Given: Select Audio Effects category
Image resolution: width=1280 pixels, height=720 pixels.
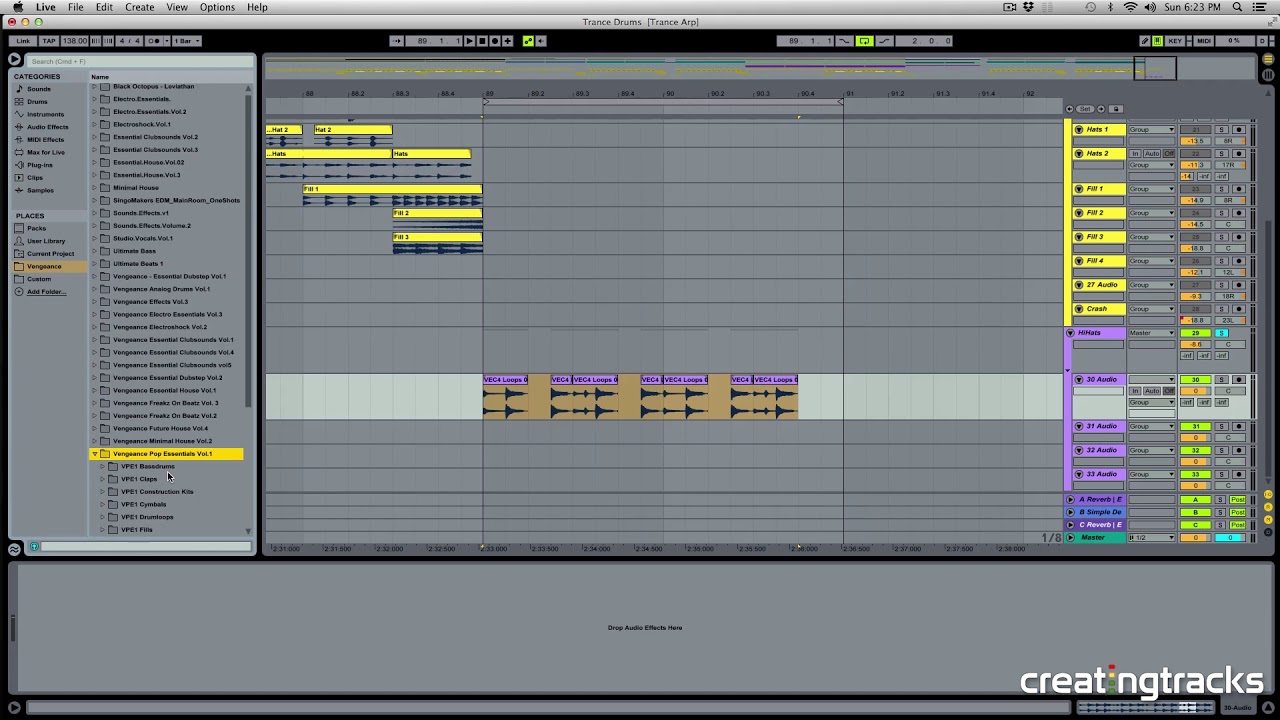Looking at the screenshot, I should 47,127.
